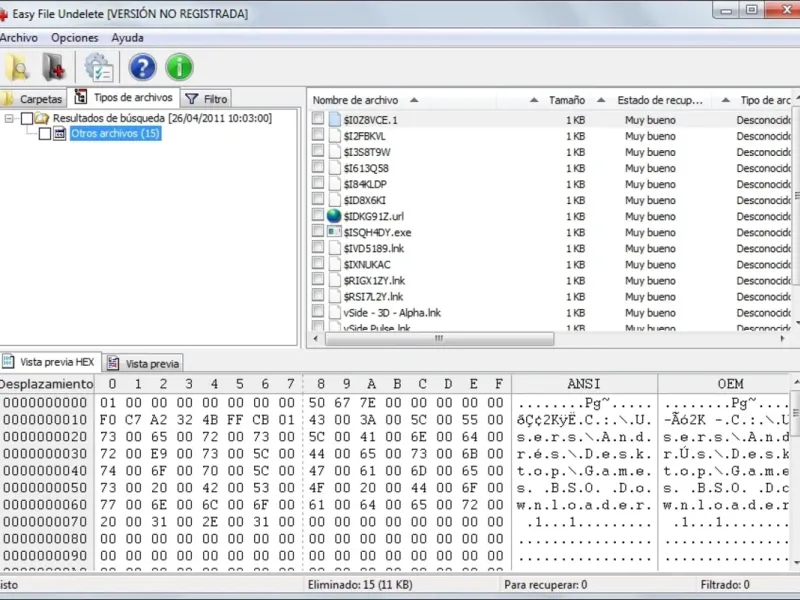Viewport: 800px width, 600px height.
Task: Click the Desplazamiento column header
Action: click(47, 384)
